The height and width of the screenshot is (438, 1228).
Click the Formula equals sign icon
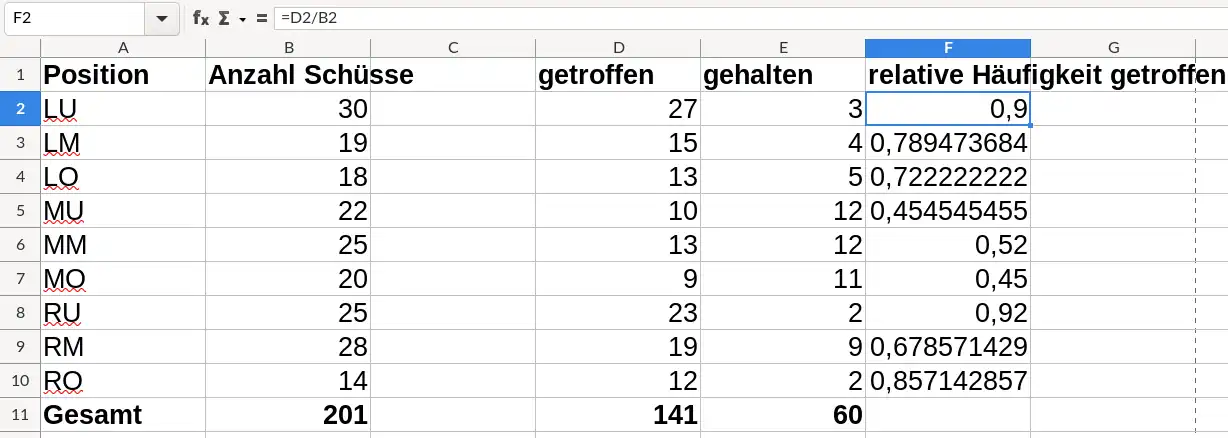coord(261,18)
